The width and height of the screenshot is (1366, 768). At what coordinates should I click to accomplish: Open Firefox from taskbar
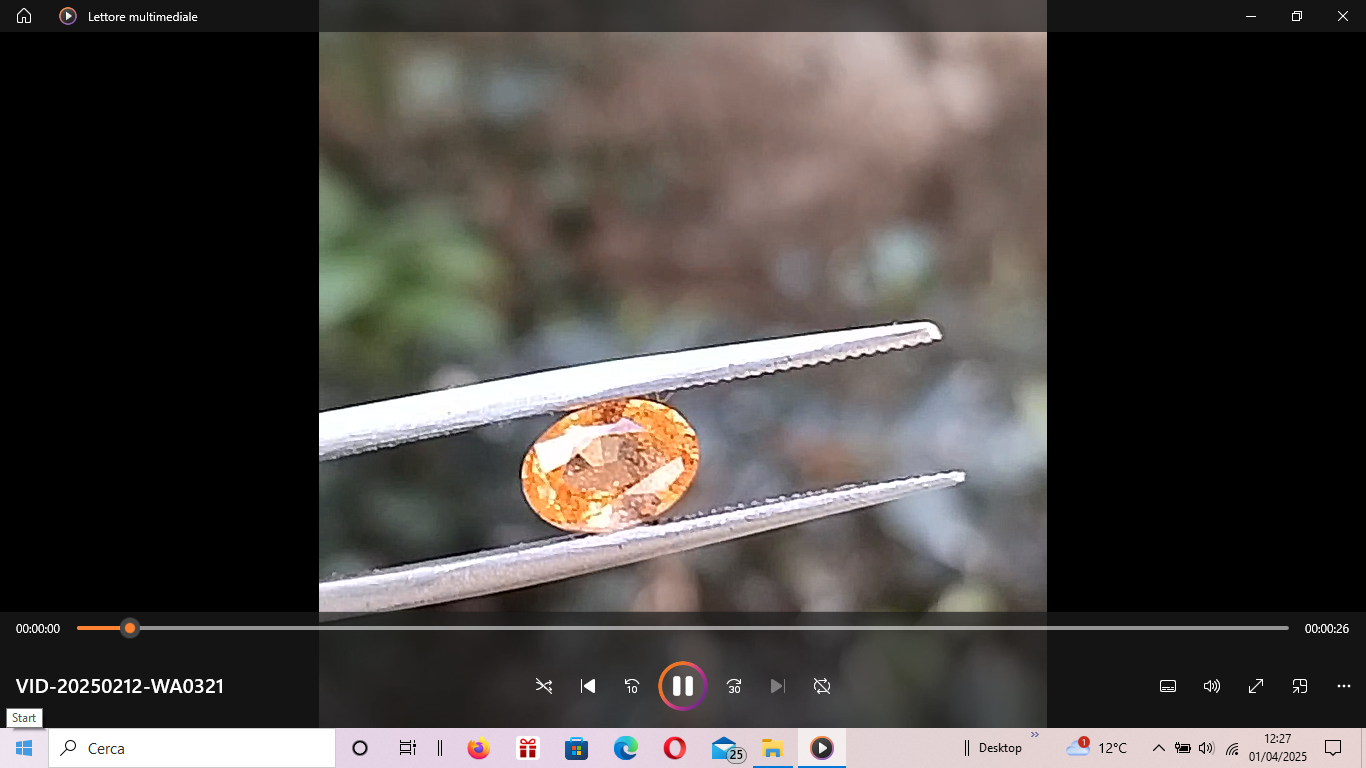coord(478,748)
